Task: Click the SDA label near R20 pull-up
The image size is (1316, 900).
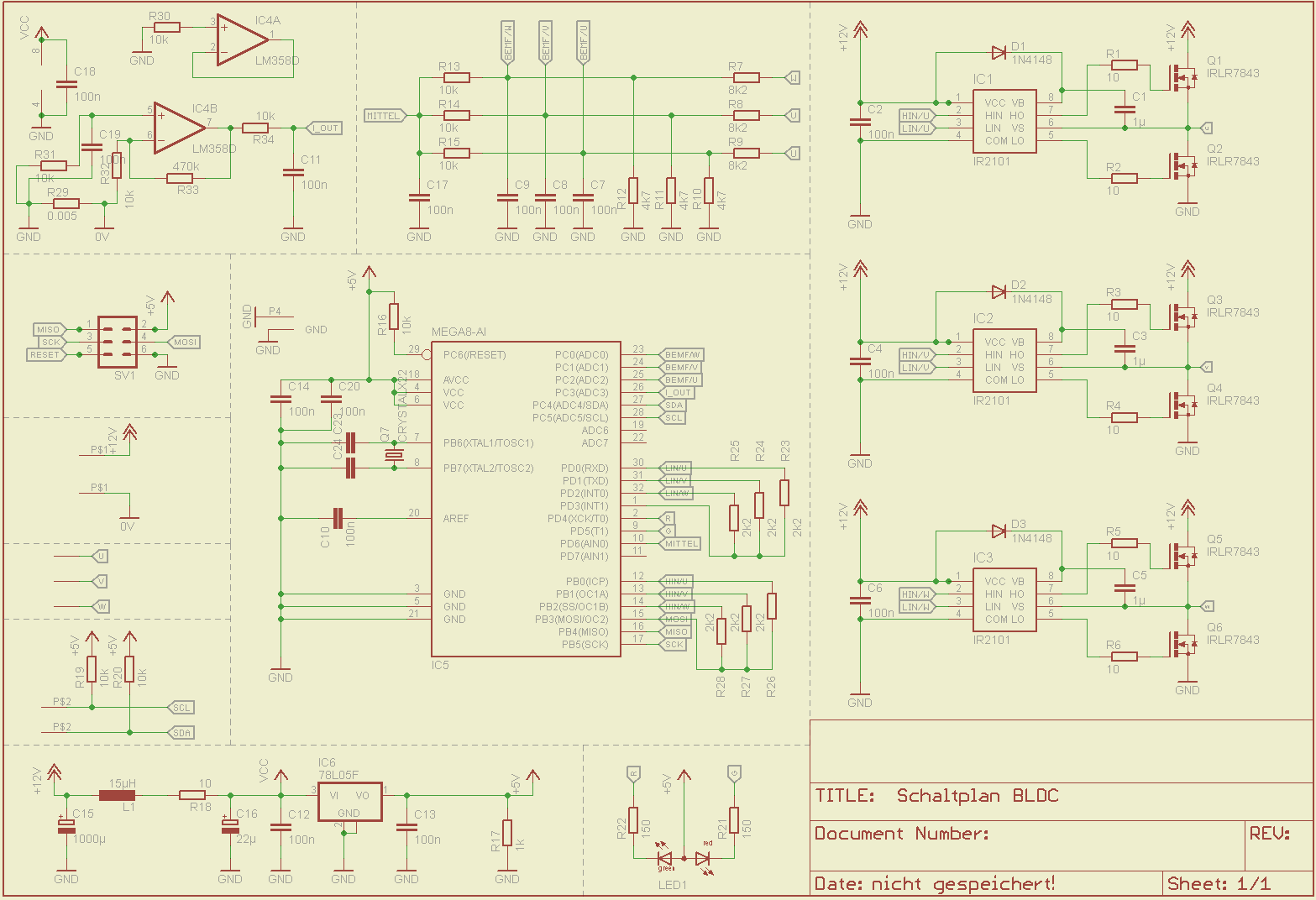Action: click(181, 732)
